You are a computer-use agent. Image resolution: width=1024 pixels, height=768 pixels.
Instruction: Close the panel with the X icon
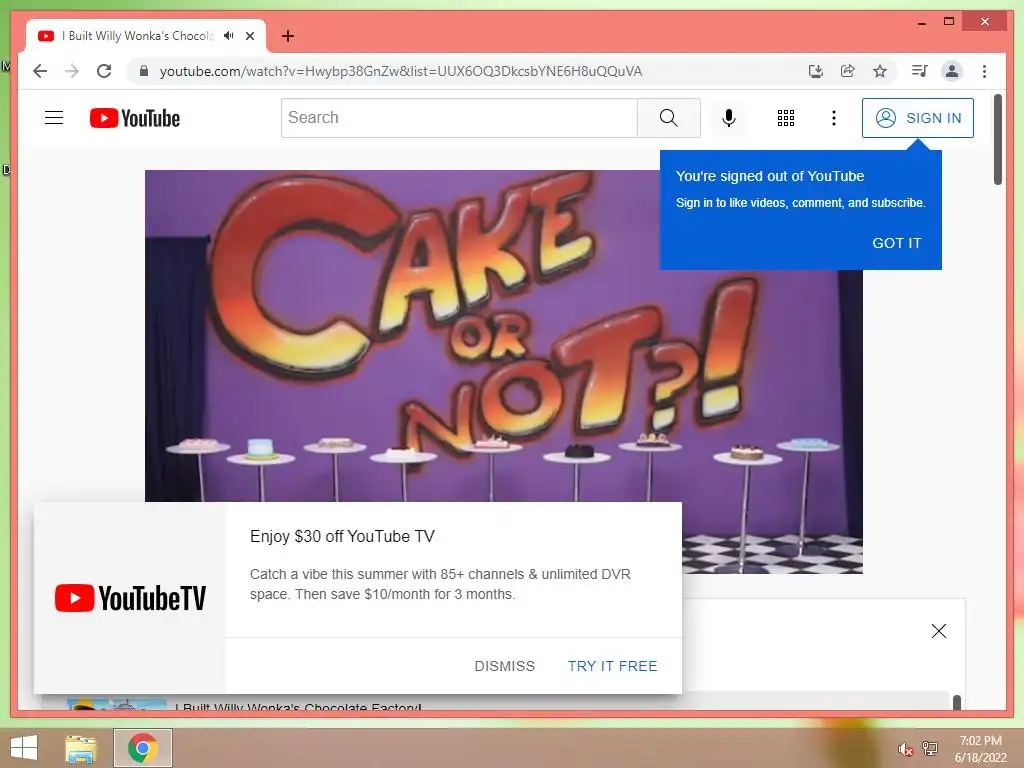[938, 631]
